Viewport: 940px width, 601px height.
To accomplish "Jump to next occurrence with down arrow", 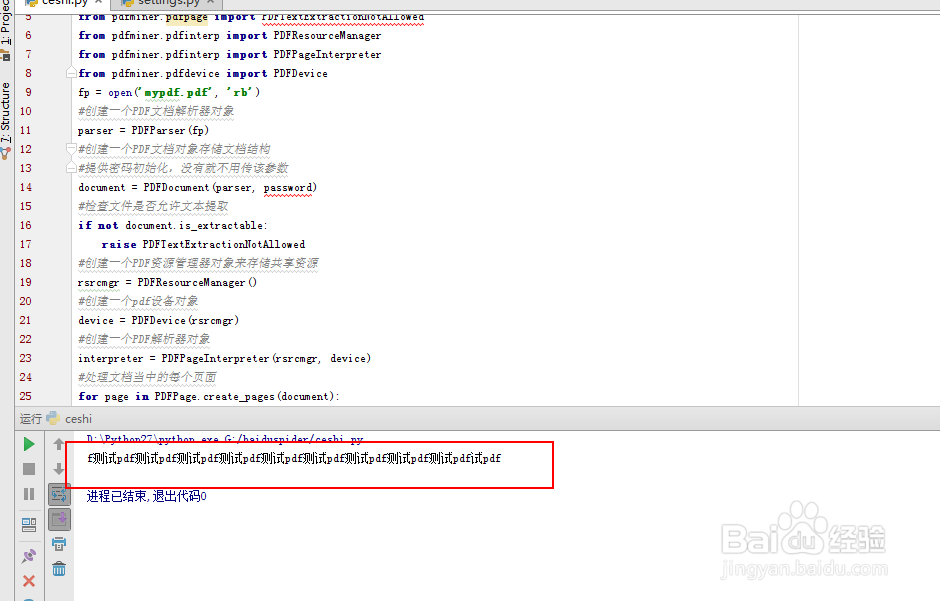I will [x=59, y=468].
